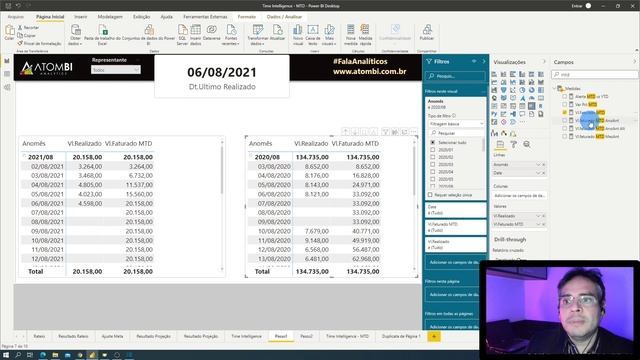Open the Representante slicer dropdown
Viewport: 640px width, 360px height.
coord(116,70)
